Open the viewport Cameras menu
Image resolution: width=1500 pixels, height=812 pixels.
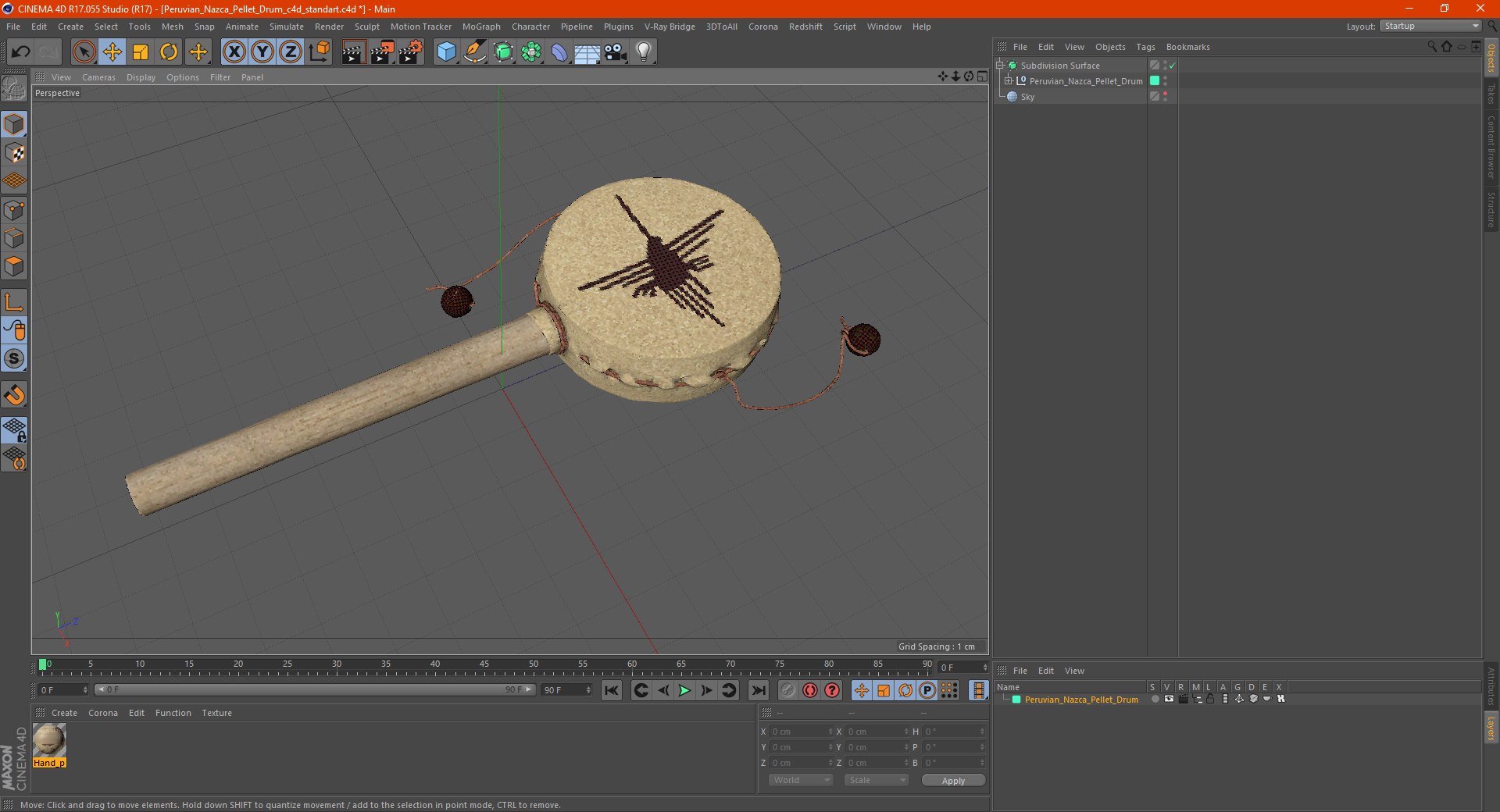coord(98,77)
